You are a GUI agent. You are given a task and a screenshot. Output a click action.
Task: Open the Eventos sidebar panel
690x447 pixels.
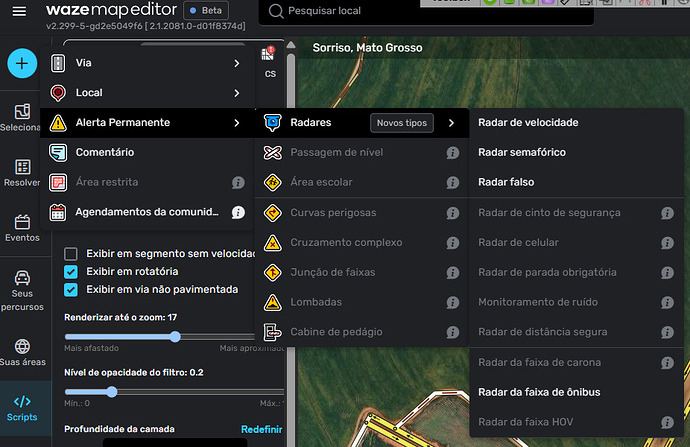[22, 228]
